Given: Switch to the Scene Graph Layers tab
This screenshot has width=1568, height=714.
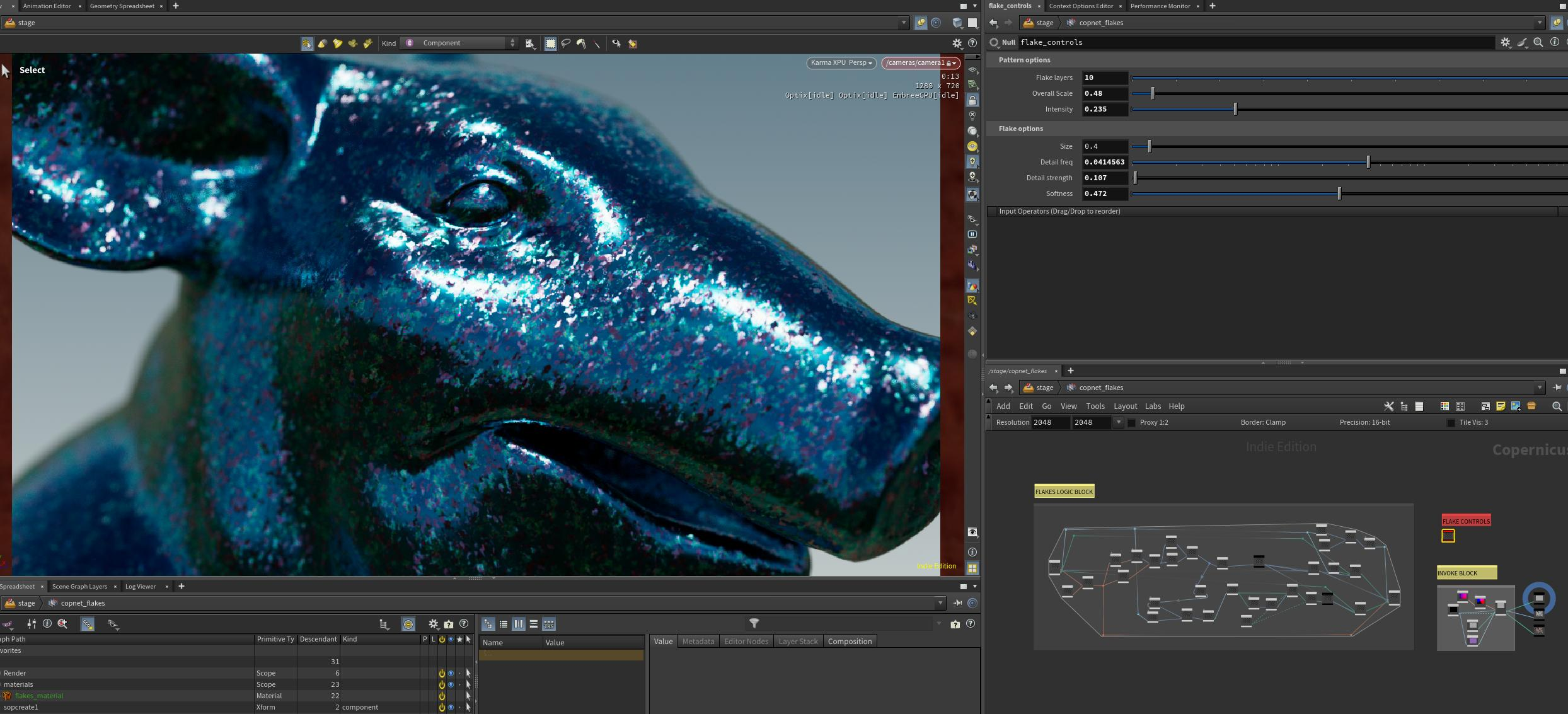Looking at the screenshot, I should pyautogui.click(x=79, y=586).
